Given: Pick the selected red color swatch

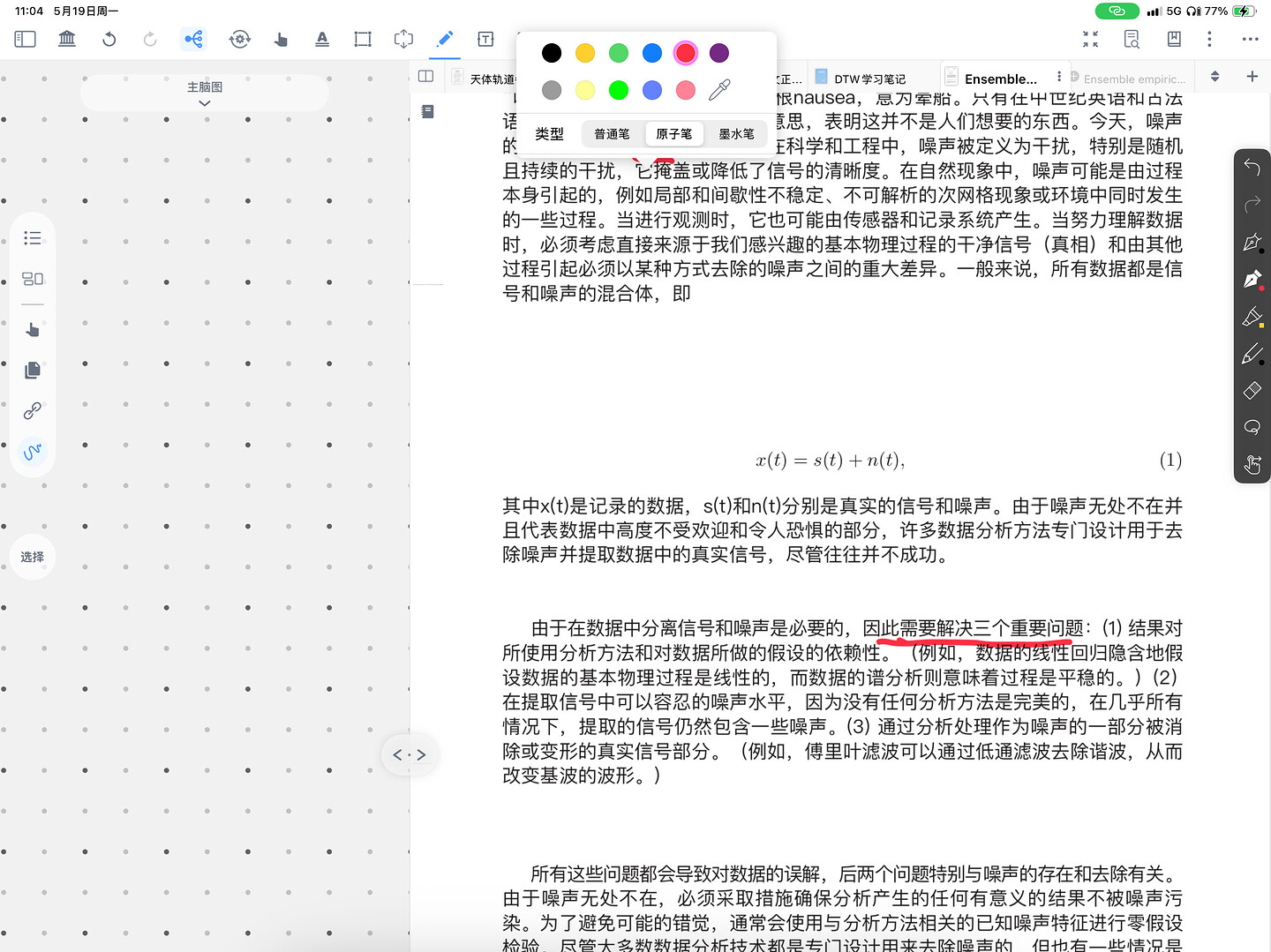Looking at the screenshot, I should (x=686, y=53).
